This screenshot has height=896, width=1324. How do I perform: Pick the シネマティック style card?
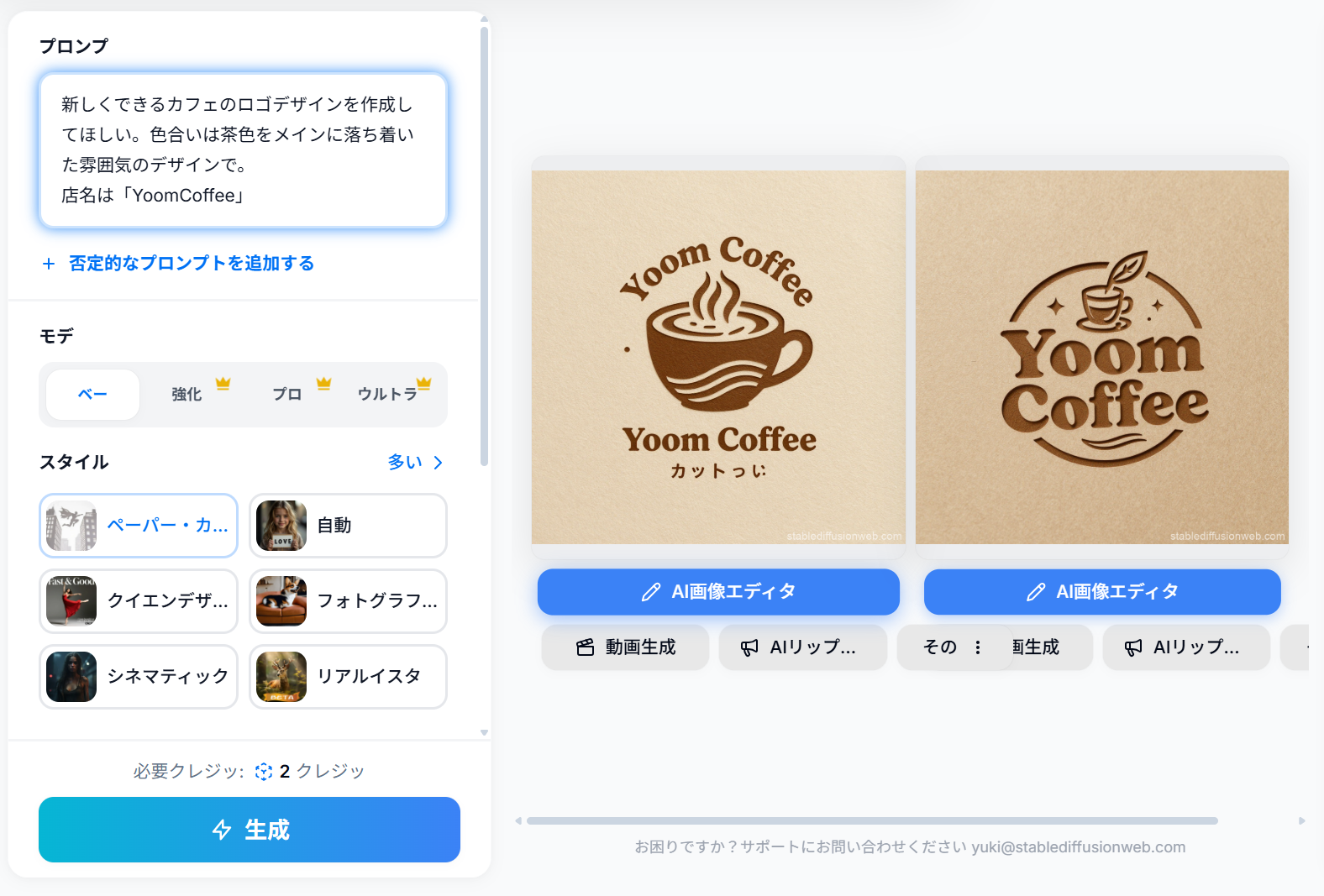139,677
